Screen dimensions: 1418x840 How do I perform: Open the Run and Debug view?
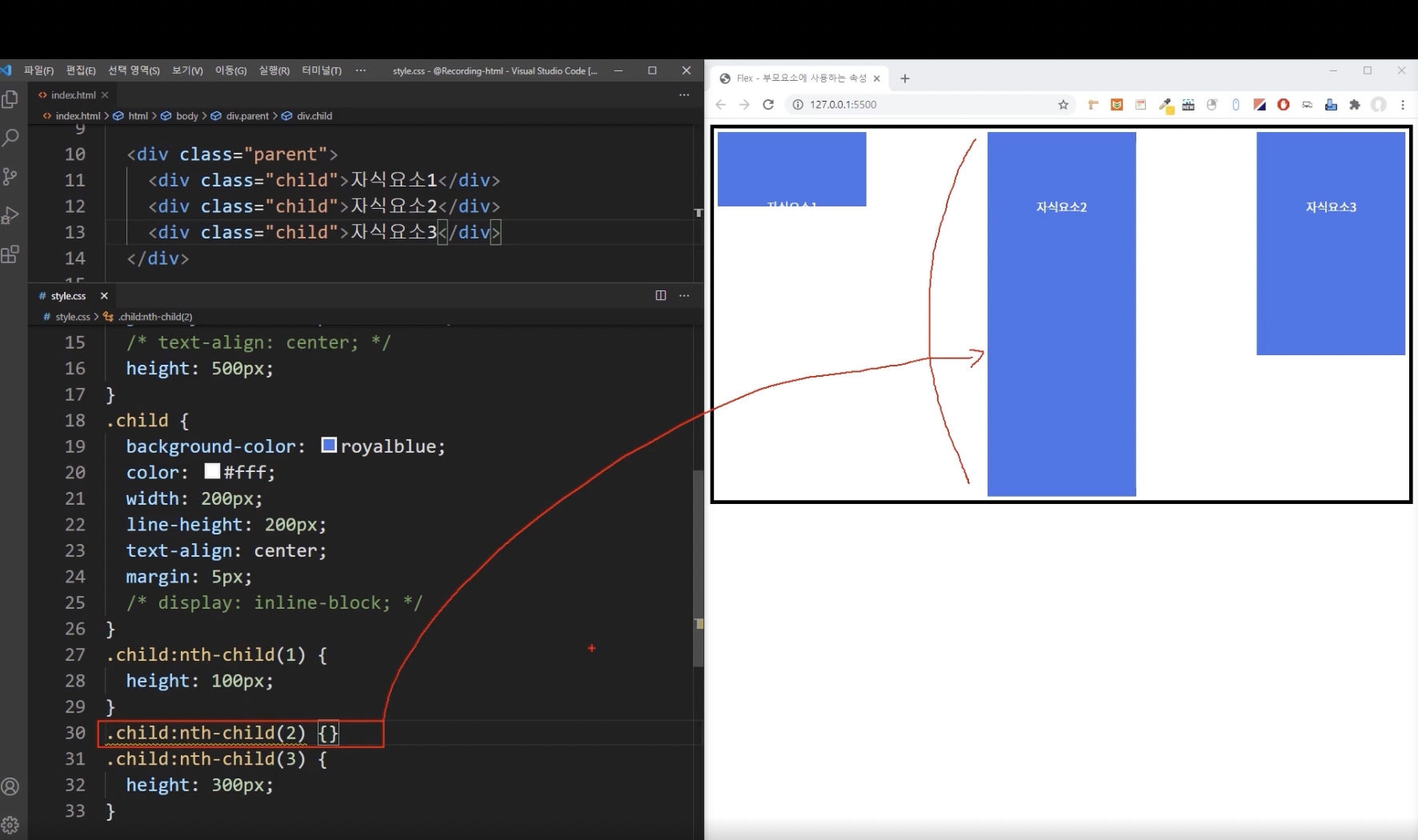pos(10,216)
